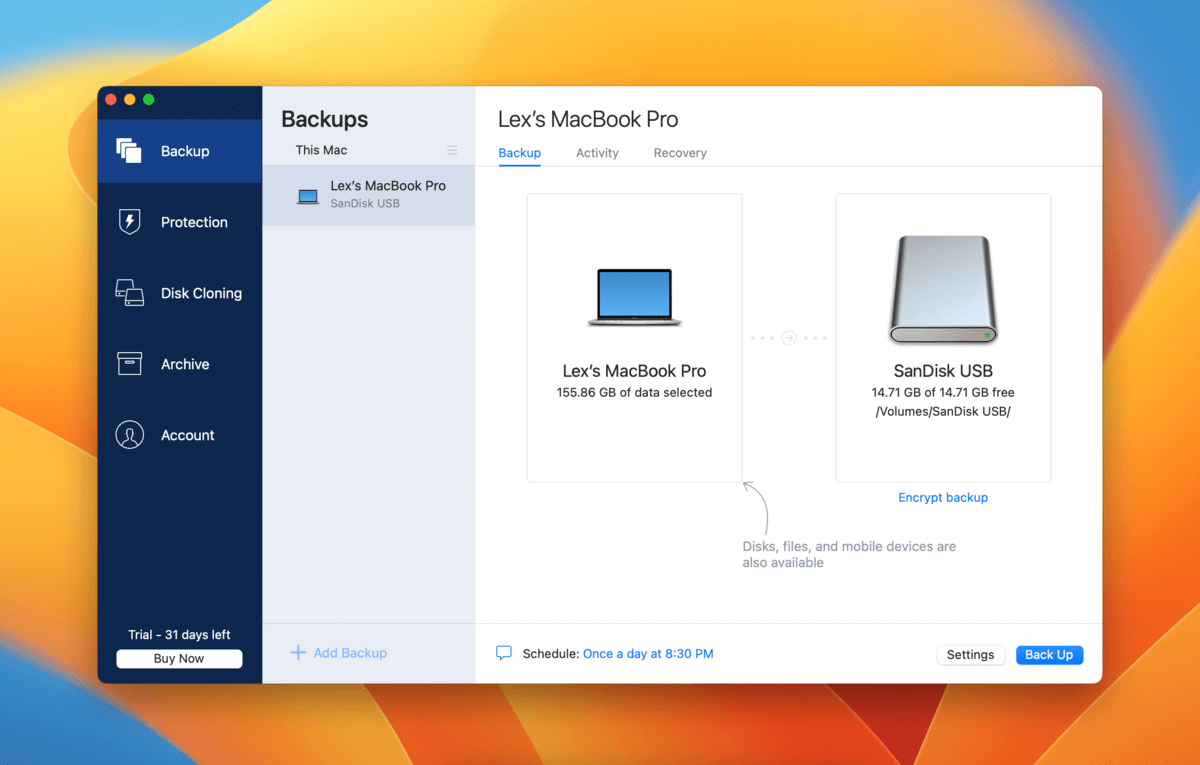The height and width of the screenshot is (765, 1200).
Task: Open the schedule link Once a day at 8:30 PM
Action: click(x=648, y=653)
